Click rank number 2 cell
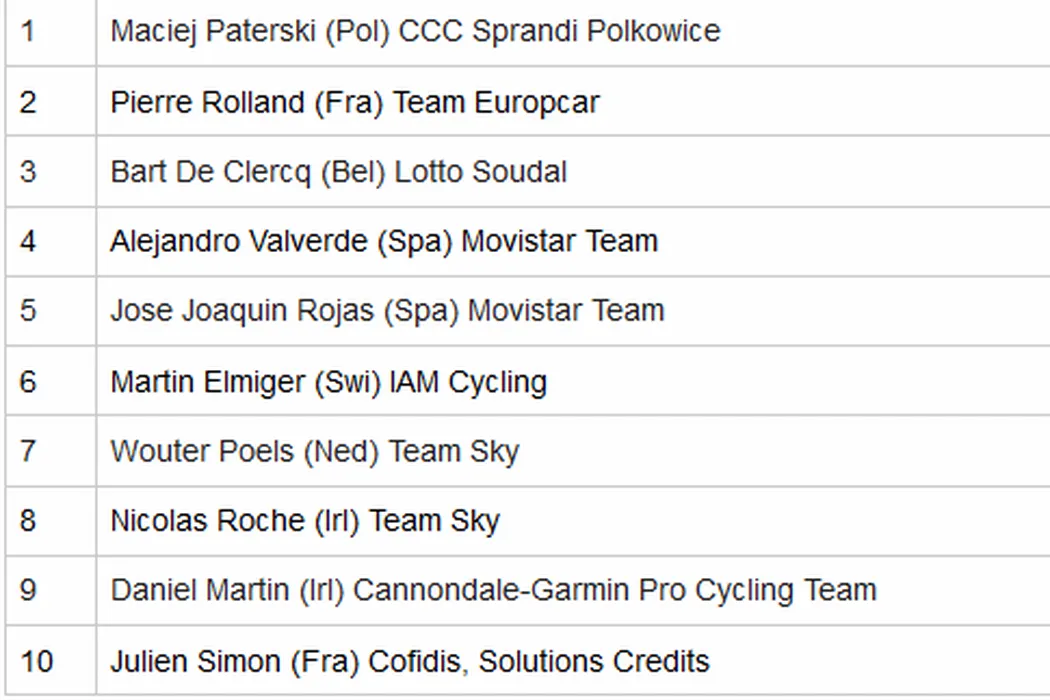The image size is (1050, 700). pyautogui.click(x=28, y=102)
